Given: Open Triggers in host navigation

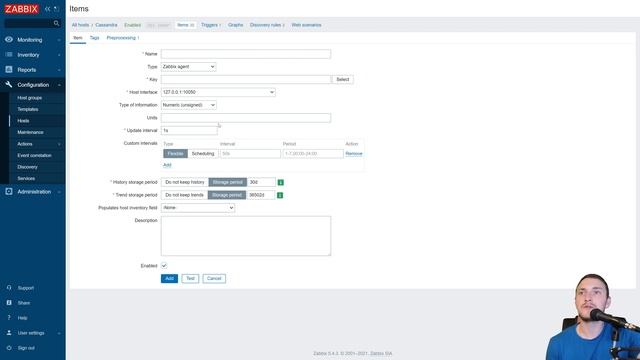Looking at the screenshot, I should [x=211, y=25].
